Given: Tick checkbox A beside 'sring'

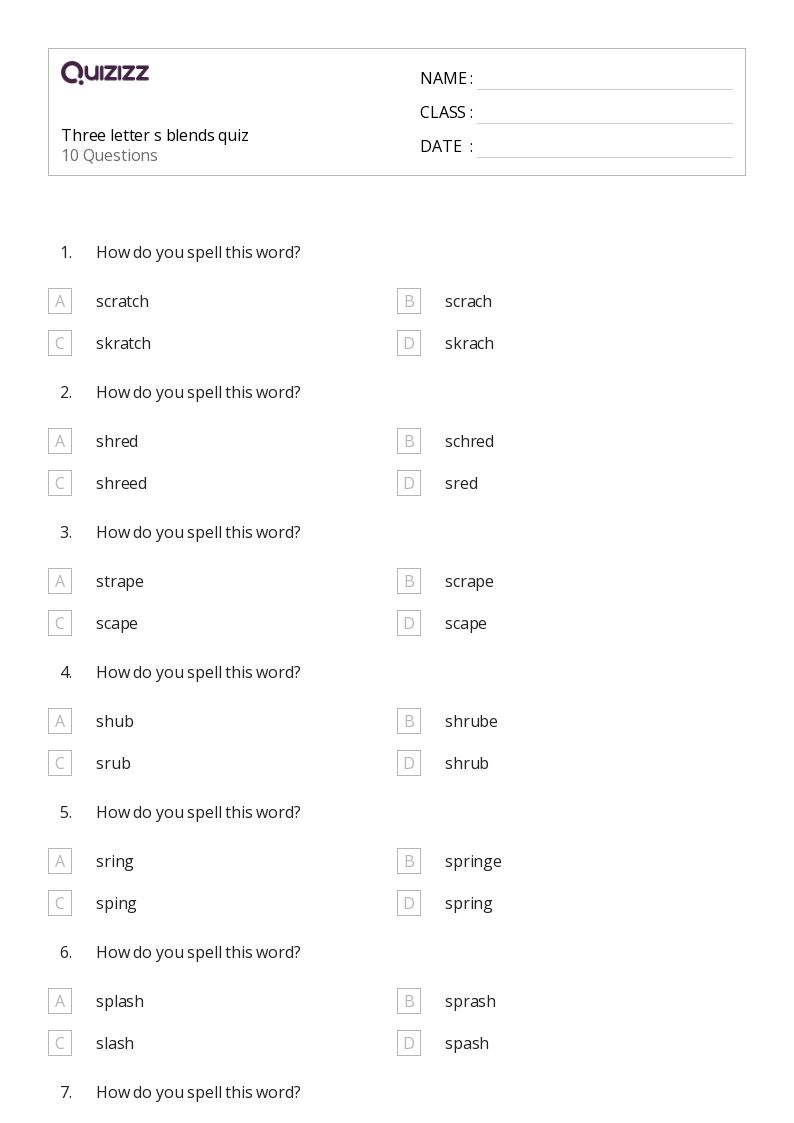Looking at the screenshot, I should coord(60,861).
